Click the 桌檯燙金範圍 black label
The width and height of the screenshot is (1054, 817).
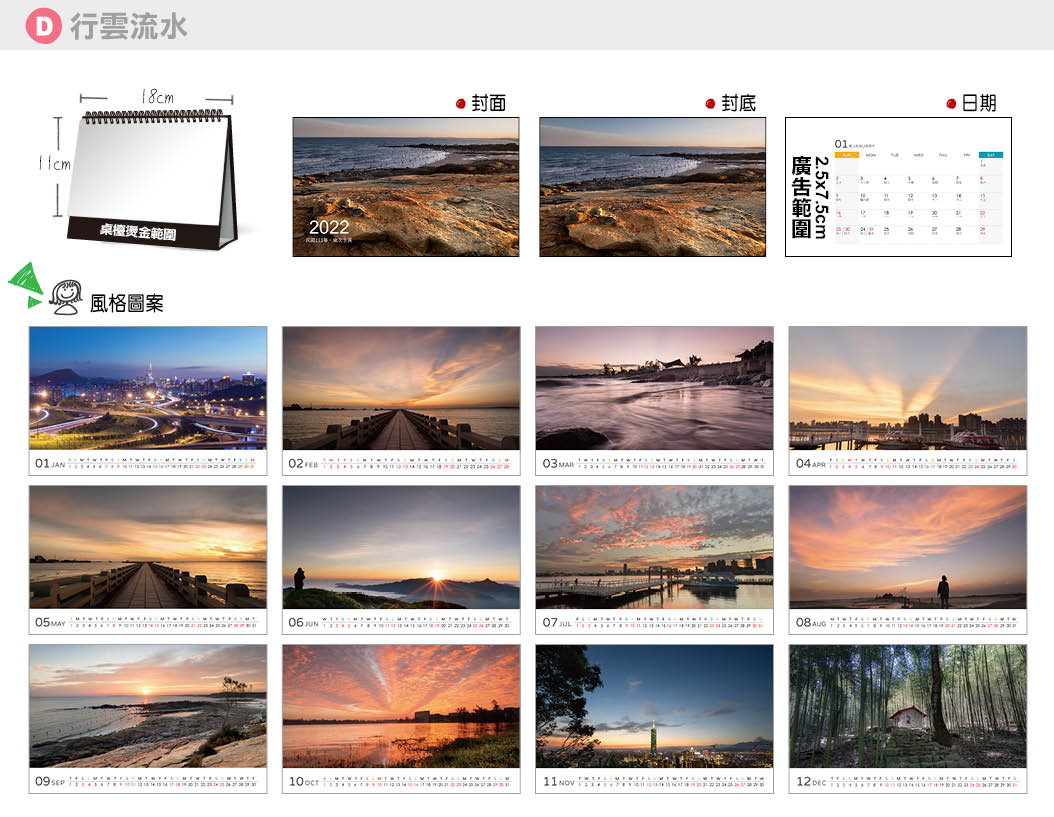coord(138,232)
